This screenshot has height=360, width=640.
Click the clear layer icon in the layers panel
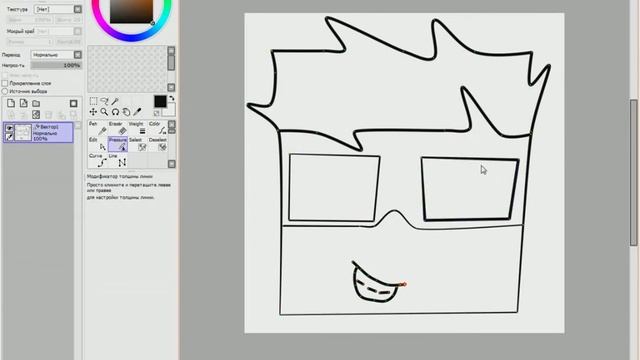coord(36,115)
